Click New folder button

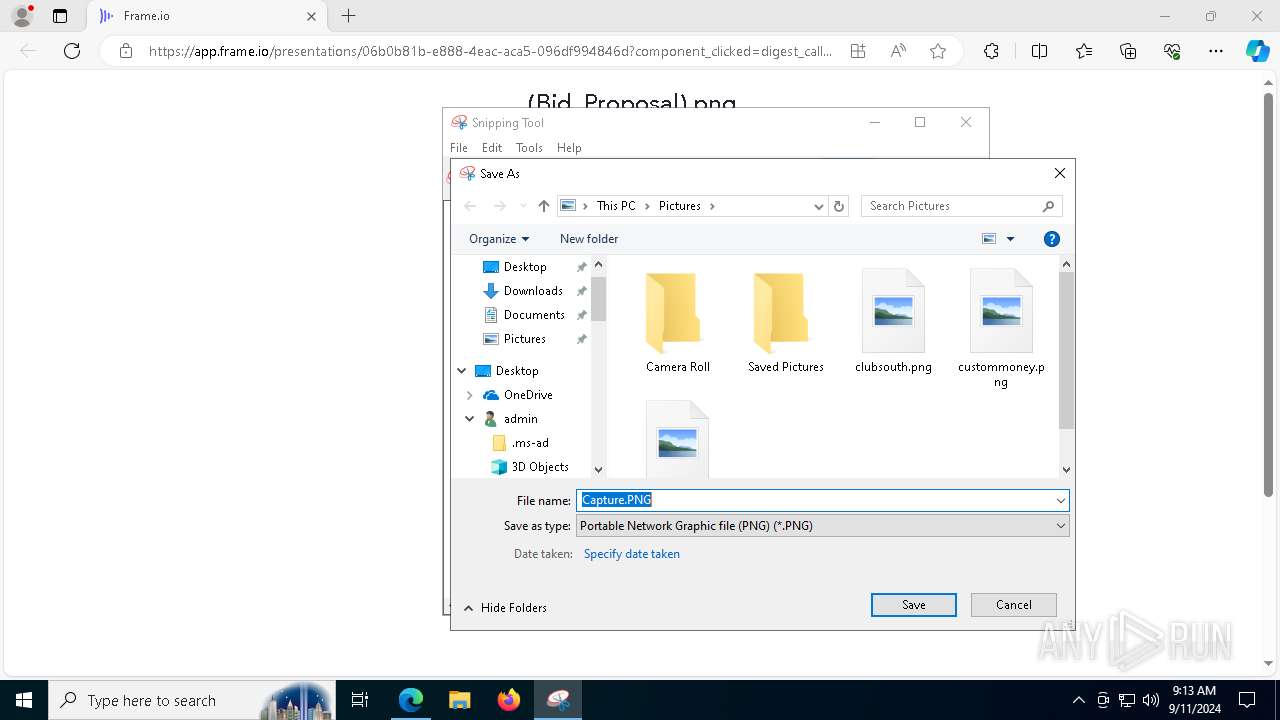[x=589, y=239]
